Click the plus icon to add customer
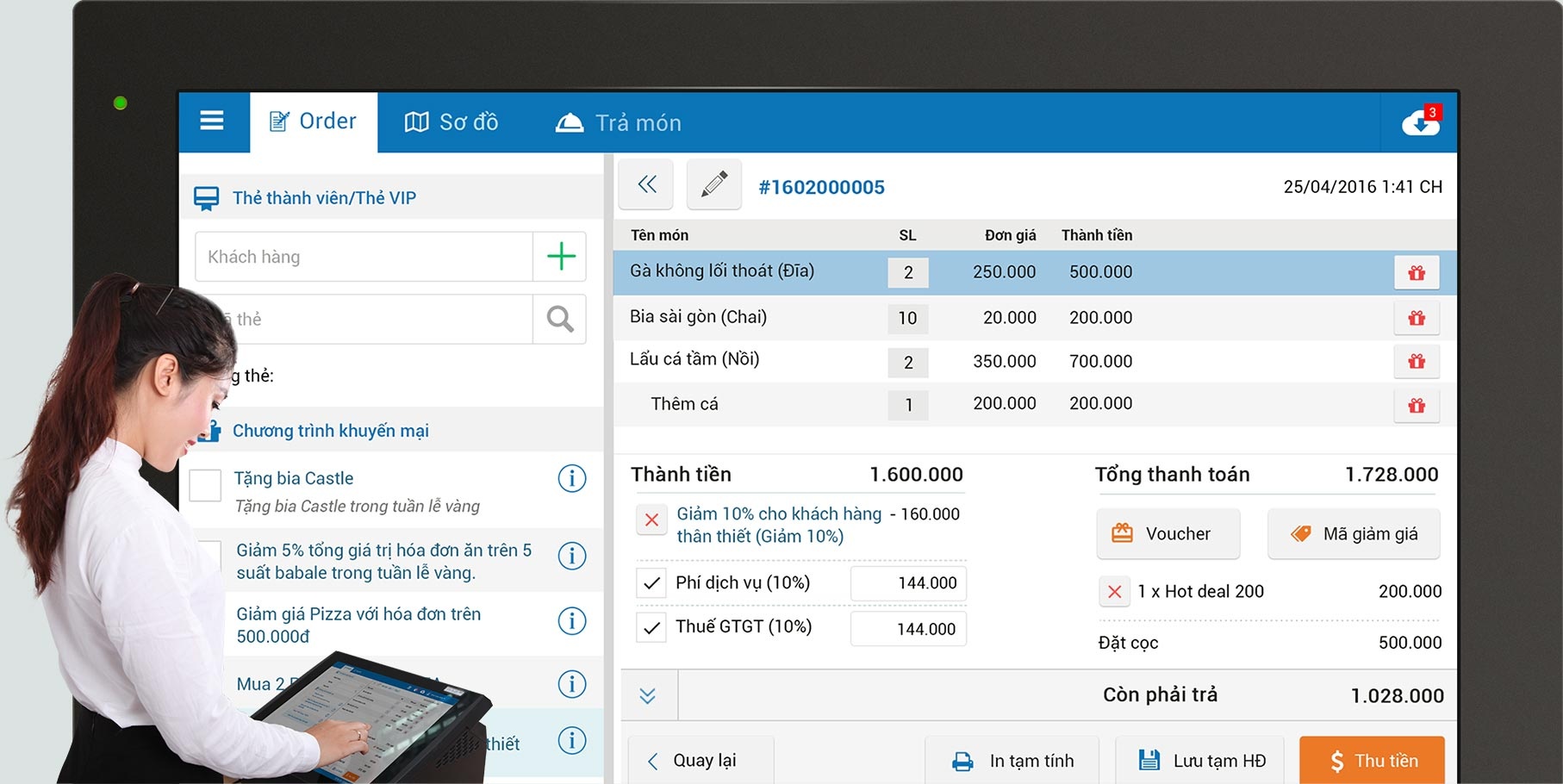 [x=561, y=256]
